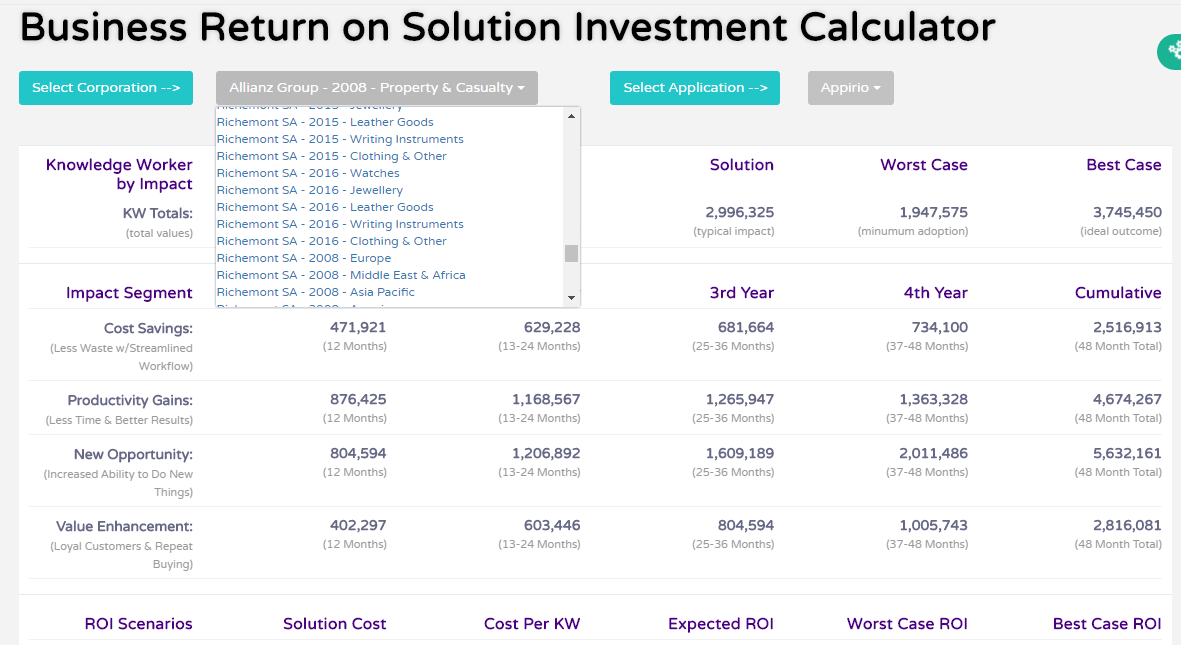Select Richemont SA - 2015 - Leather Goods
This screenshot has height=645, width=1181.
pos(325,121)
